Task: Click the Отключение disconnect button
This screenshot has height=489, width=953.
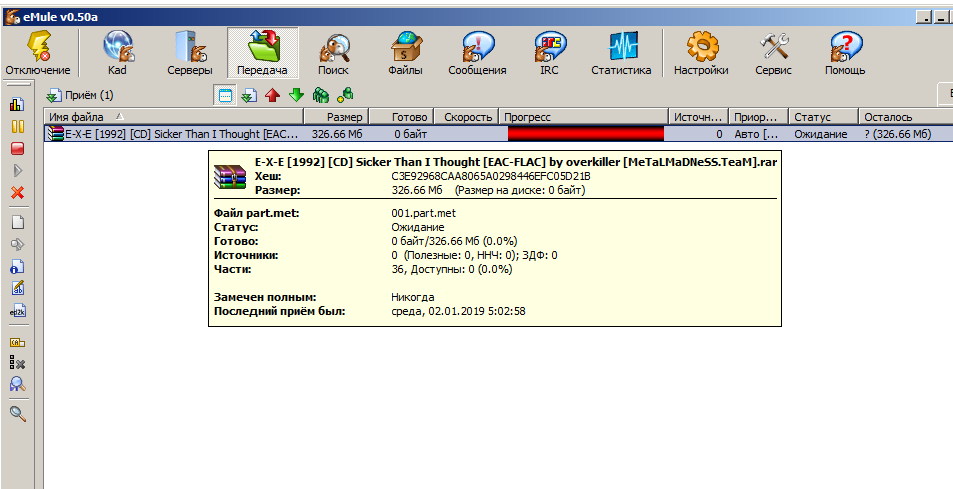Action: point(38,54)
